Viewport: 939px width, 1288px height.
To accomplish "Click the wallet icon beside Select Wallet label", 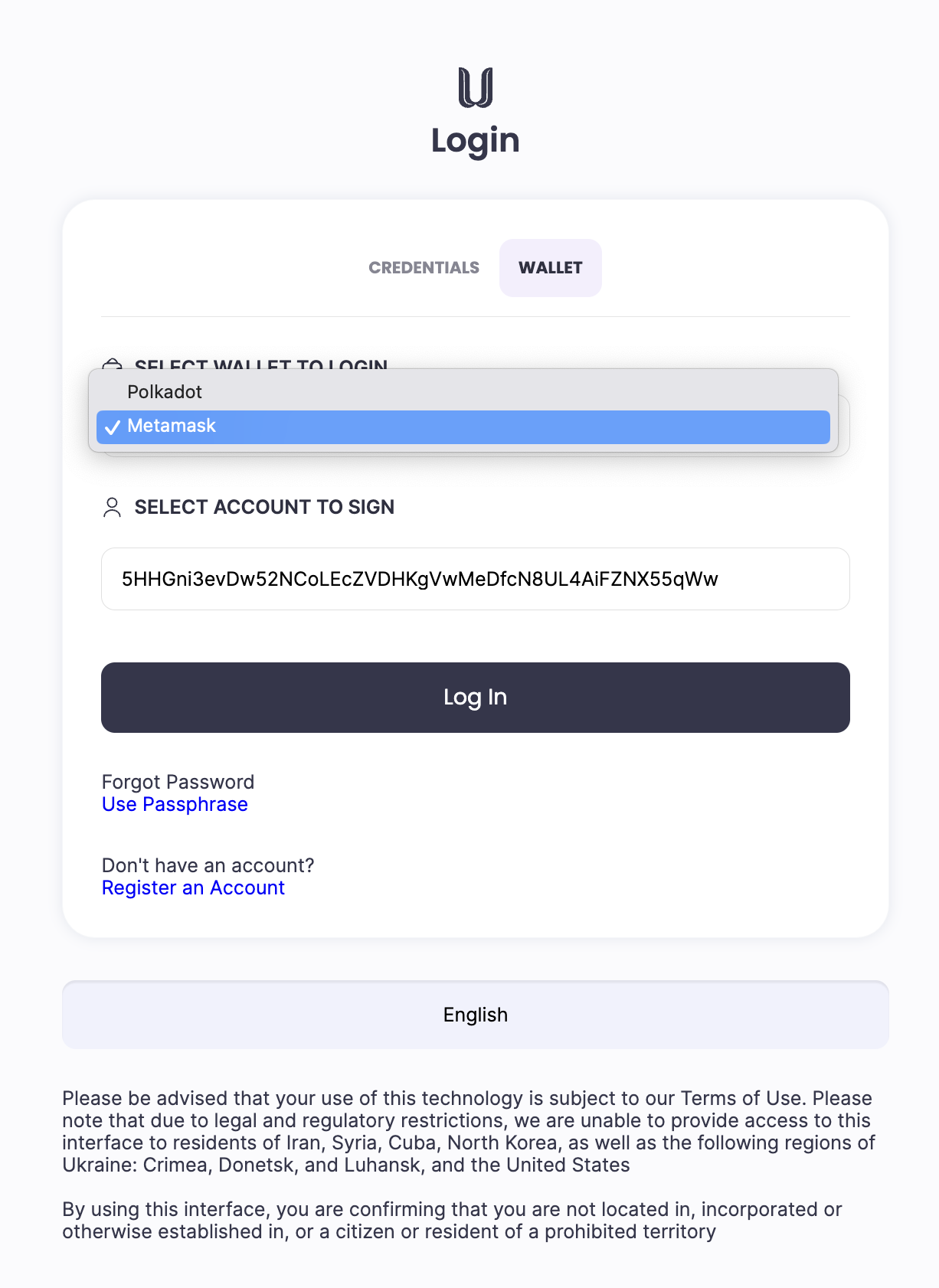I will click(113, 363).
